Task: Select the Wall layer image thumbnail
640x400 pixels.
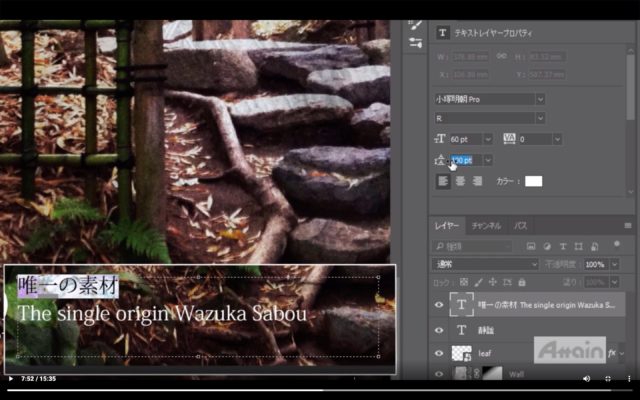Action: click(462, 373)
